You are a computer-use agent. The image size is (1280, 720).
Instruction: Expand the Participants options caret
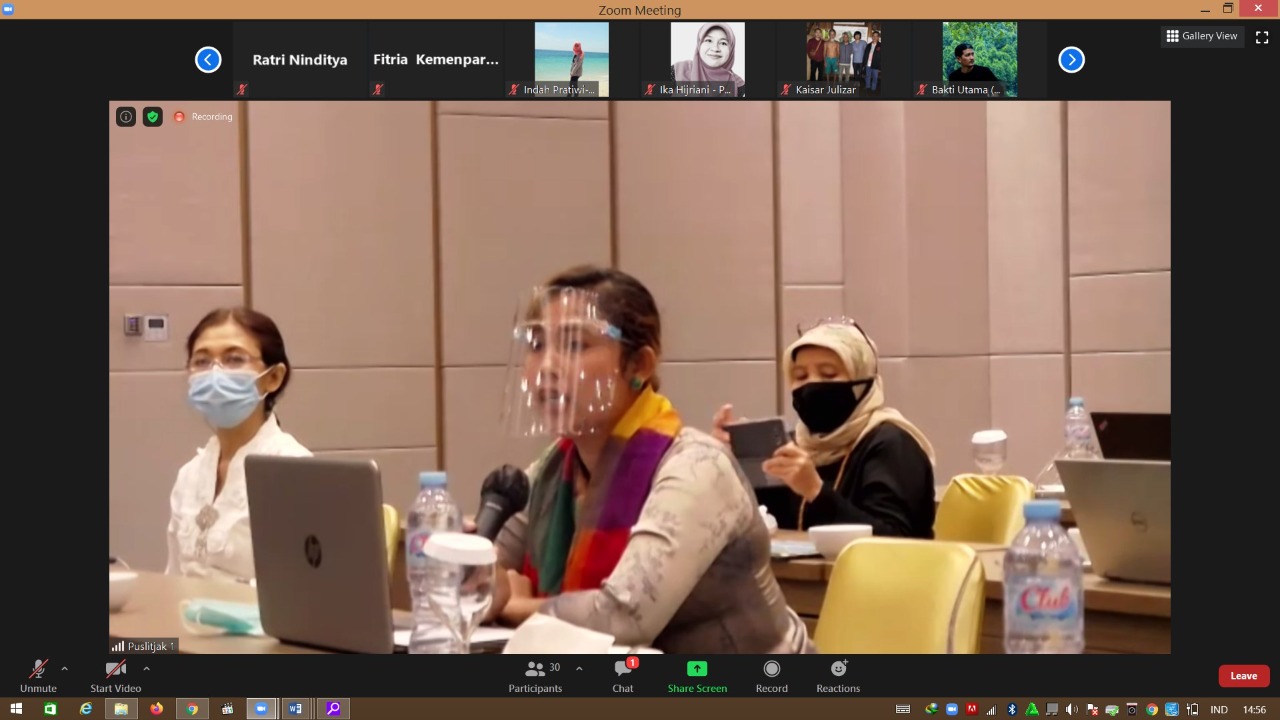coord(579,668)
